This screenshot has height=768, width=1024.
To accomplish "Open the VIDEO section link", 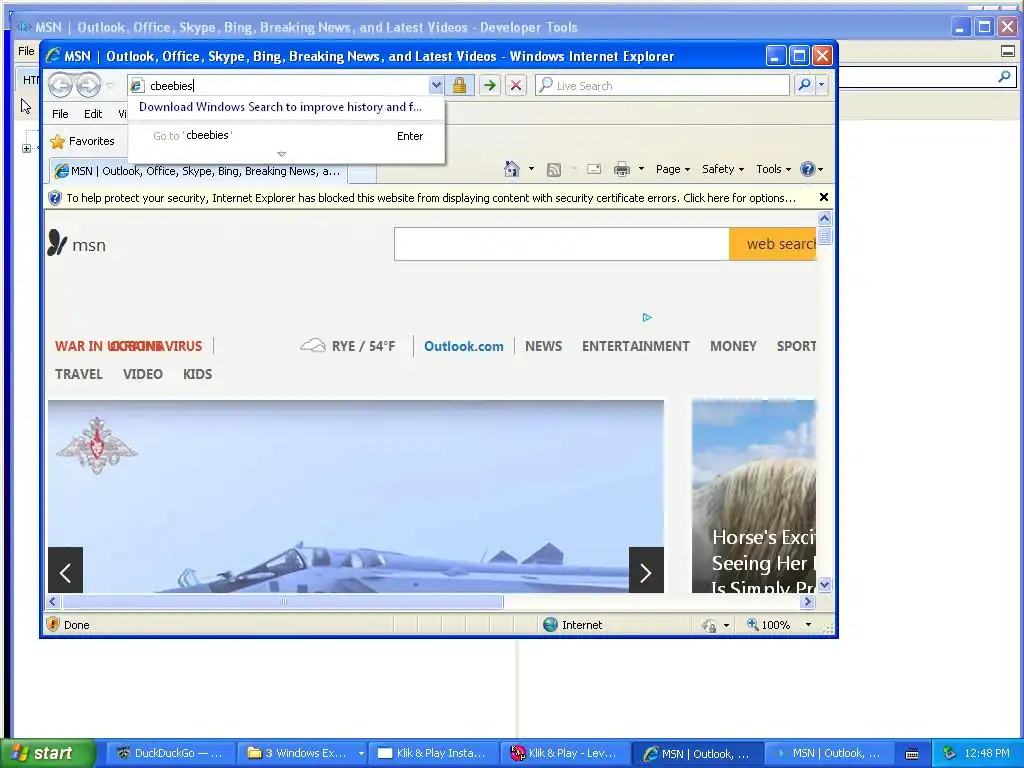I will [x=142, y=374].
